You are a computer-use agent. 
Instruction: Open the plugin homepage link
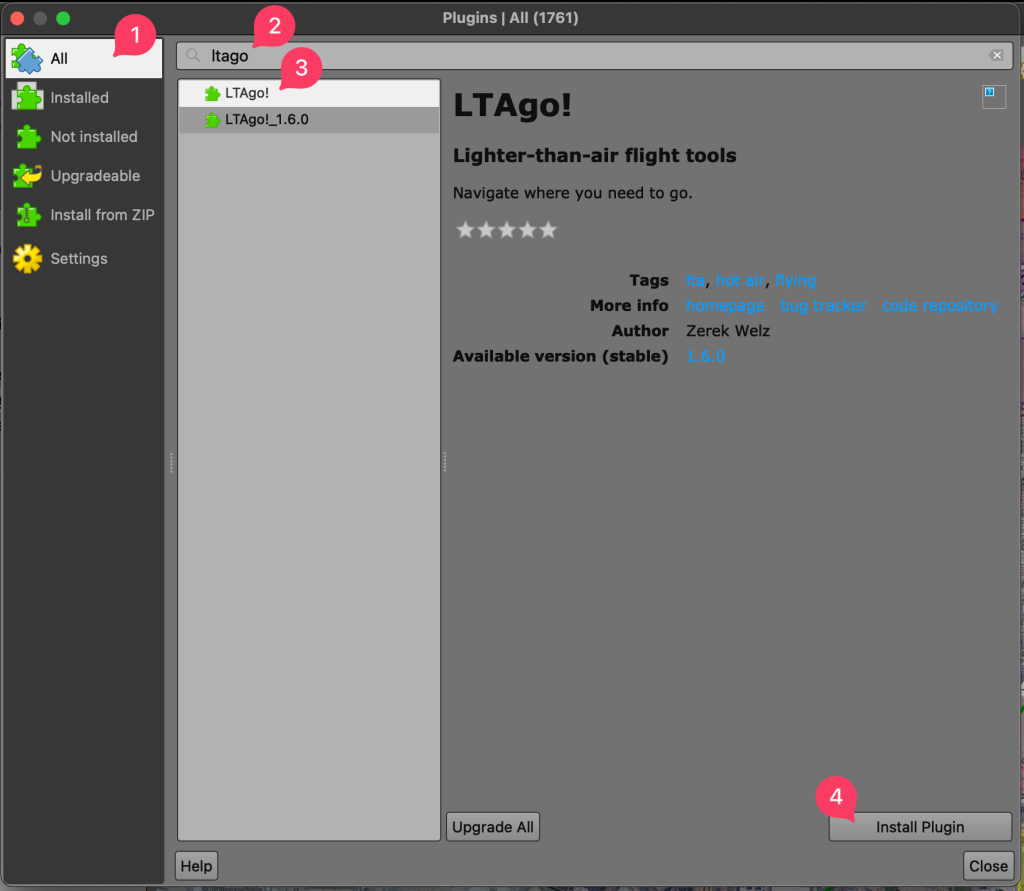pyautogui.click(x=725, y=306)
